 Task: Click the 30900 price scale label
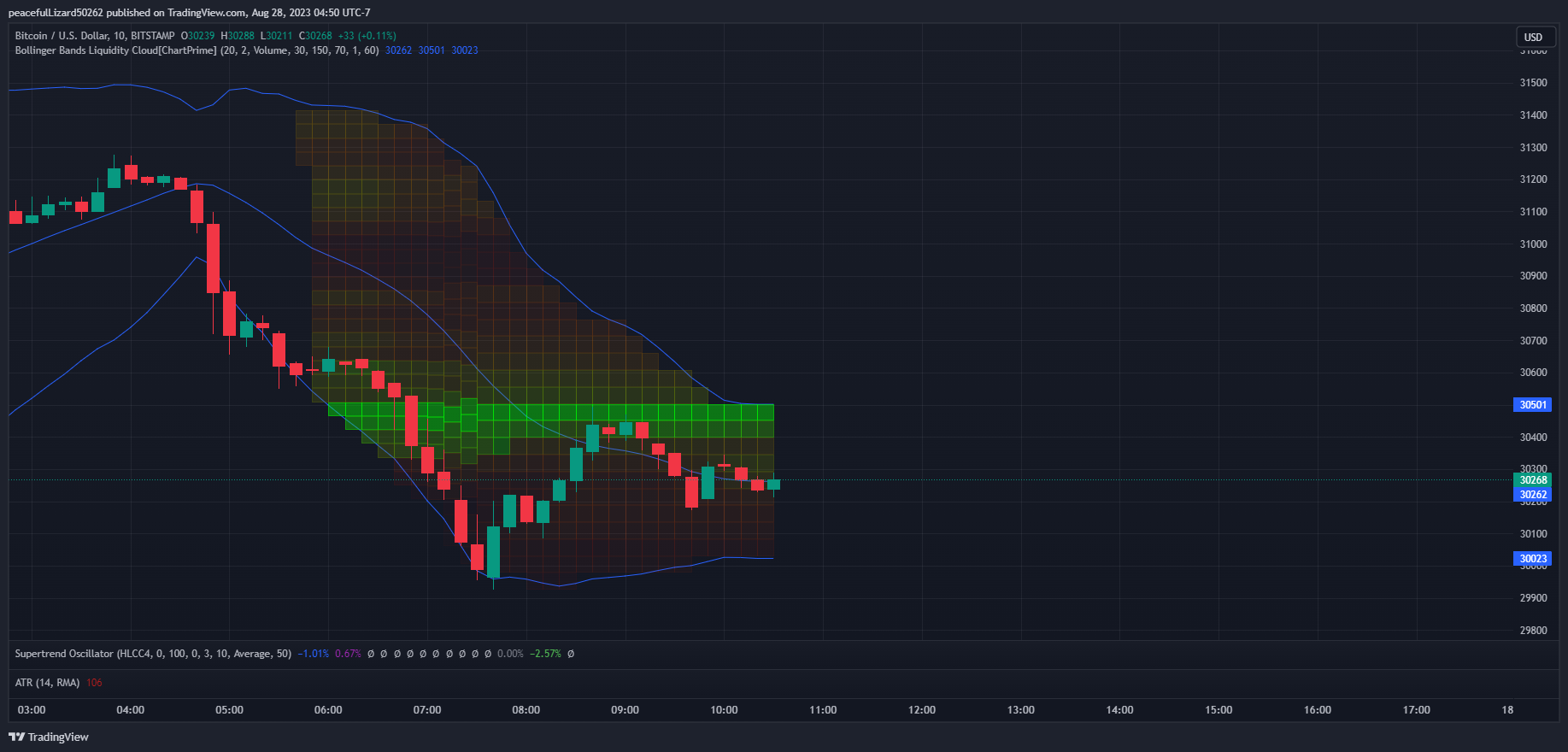1533,276
